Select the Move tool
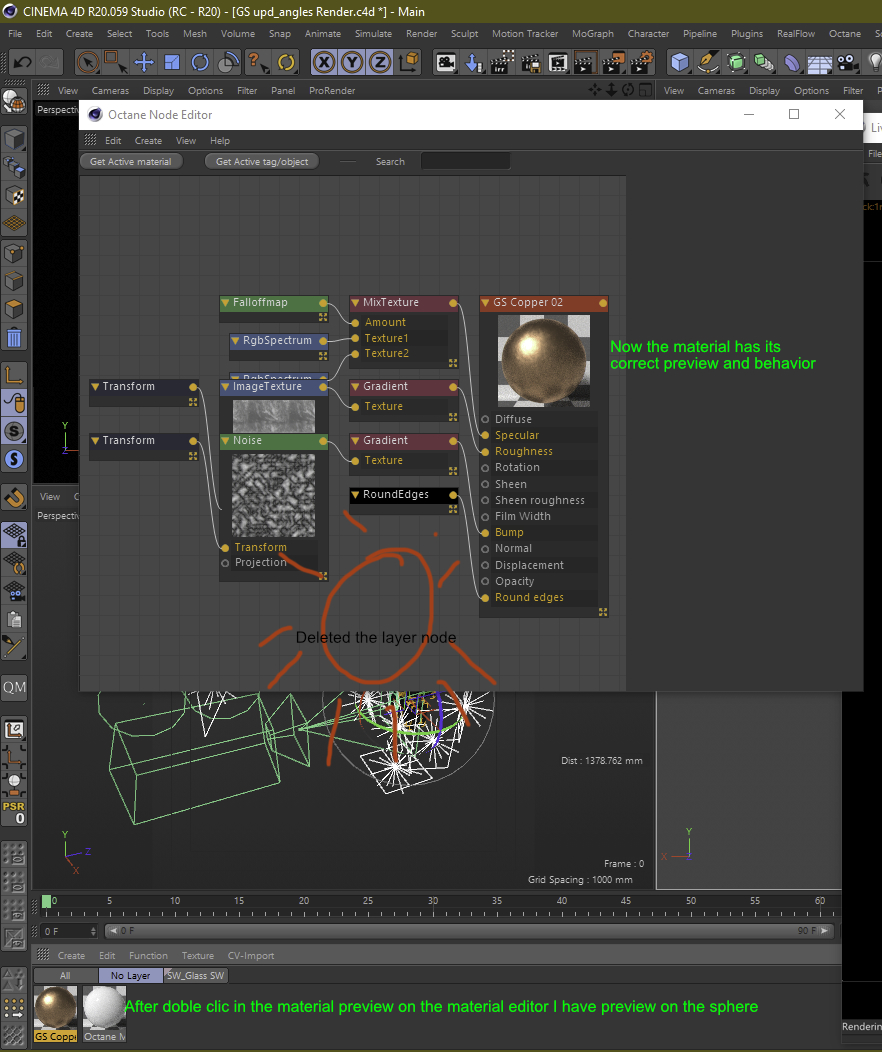The image size is (882, 1052). pos(144,62)
